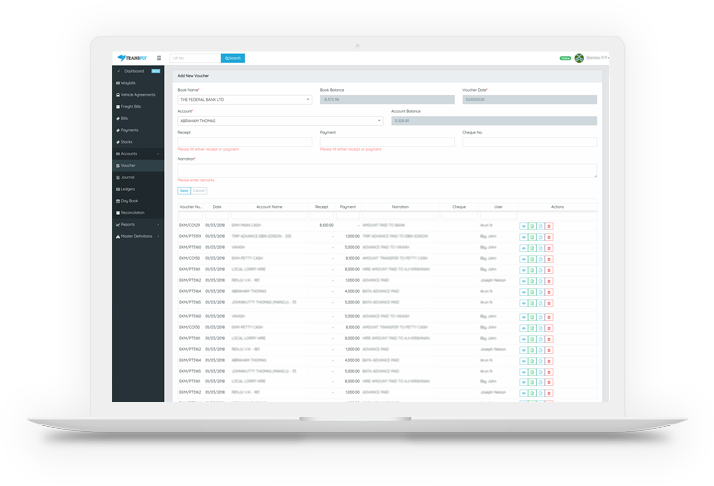Screen dimensions: 714x486
Task: Click the Search button
Action: 233,58
